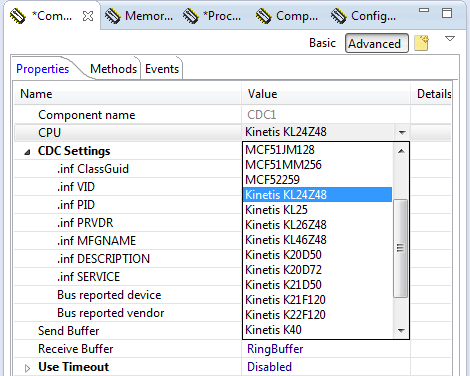Viewport: 470px width, 376px height.
Task: Click the Details column header
Action: (432, 94)
